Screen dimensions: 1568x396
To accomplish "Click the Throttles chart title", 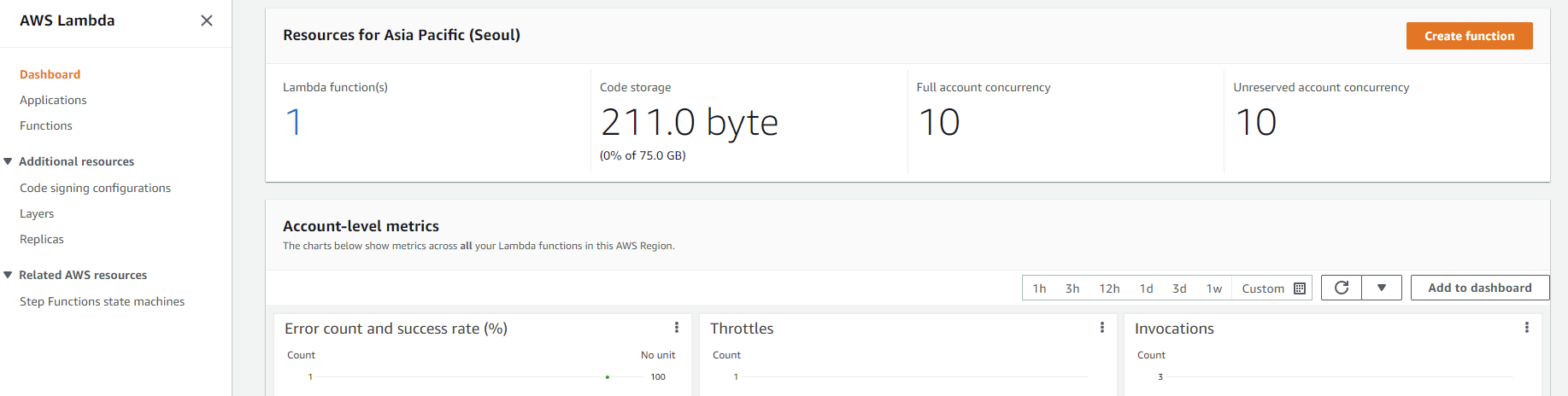I will (742, 329).
